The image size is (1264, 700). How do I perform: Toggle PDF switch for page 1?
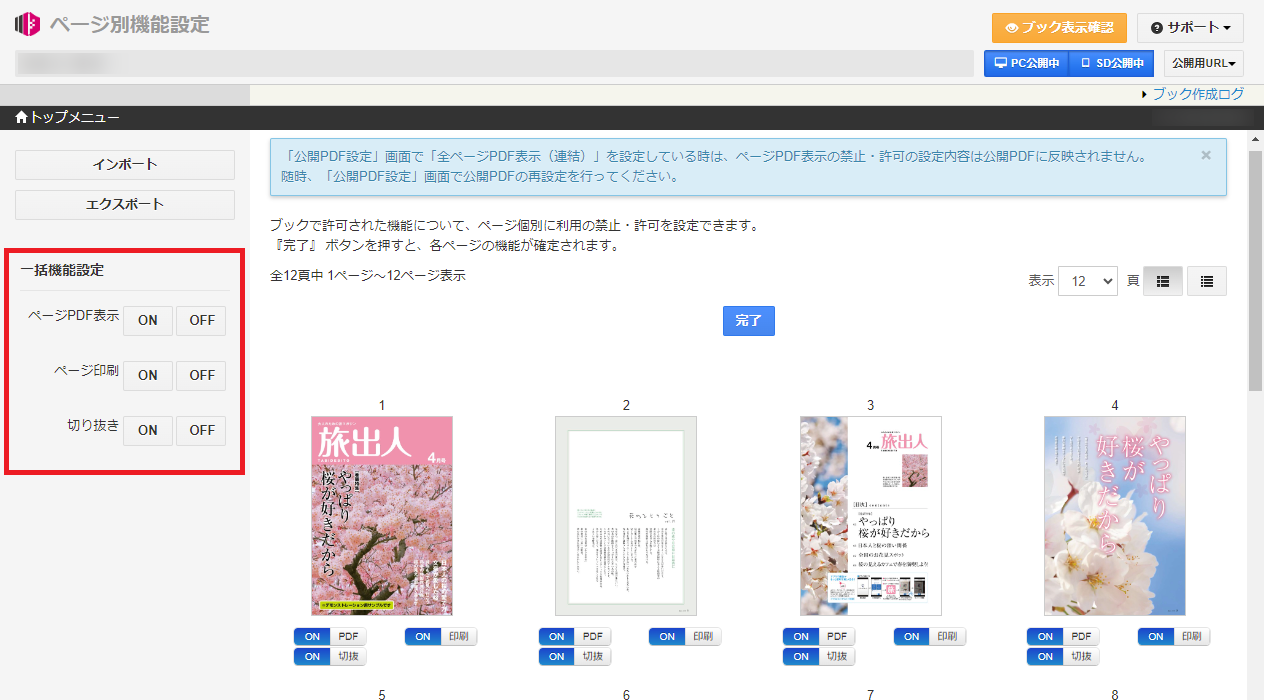[x=330, y=637]
